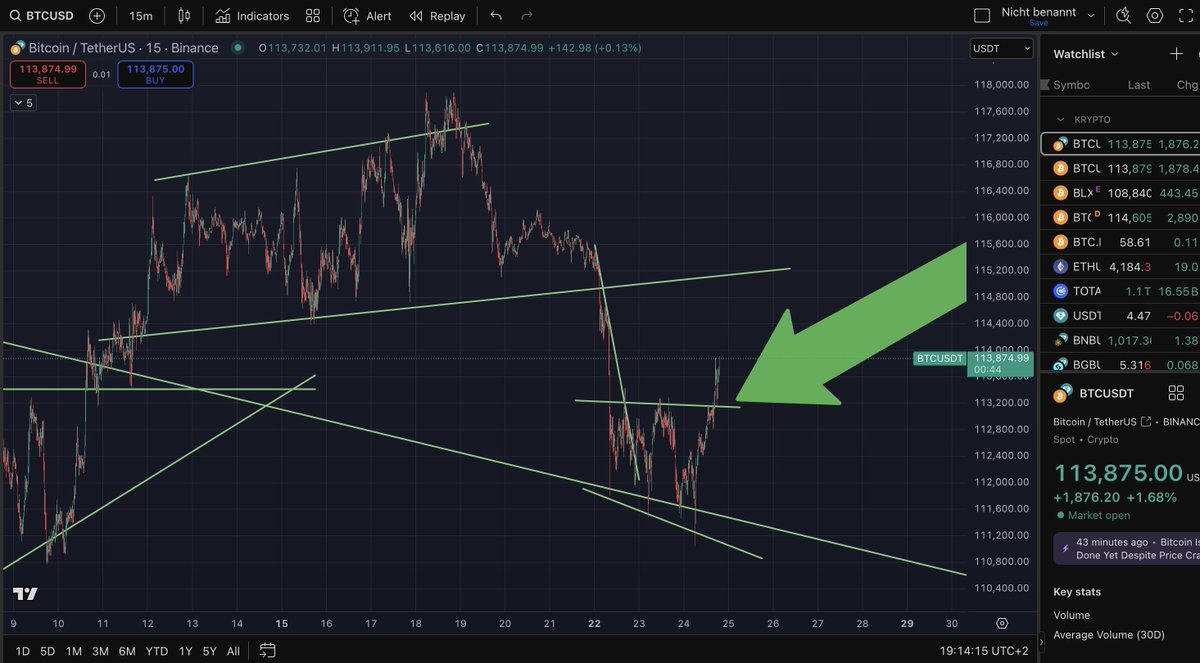Select the BLX watchlist row
This screenshot has width=1200, height=663.
point(1120,193)
